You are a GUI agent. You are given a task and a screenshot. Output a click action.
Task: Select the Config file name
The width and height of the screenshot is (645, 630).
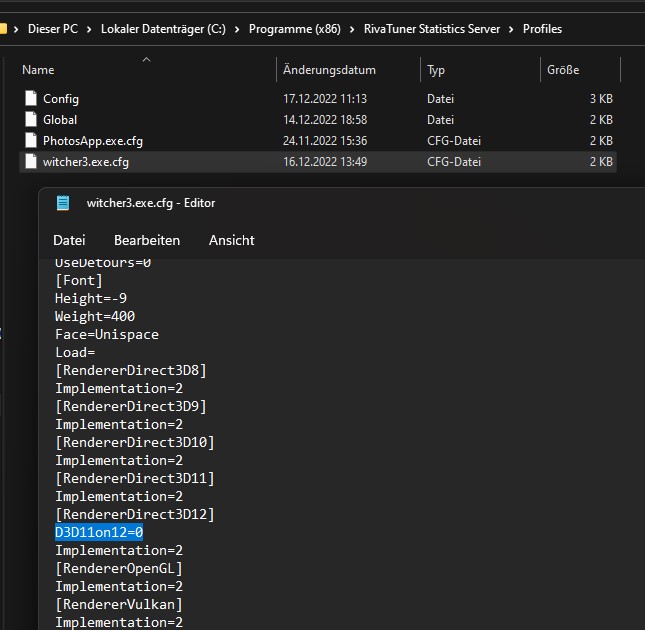click(61, 99)
